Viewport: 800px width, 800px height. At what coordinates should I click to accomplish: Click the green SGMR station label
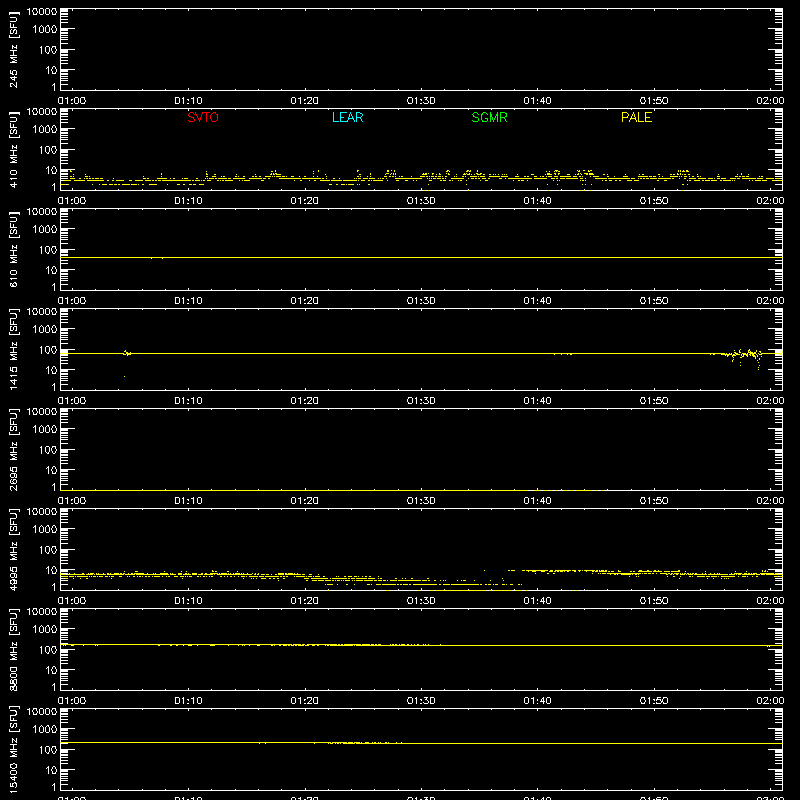[x=489, y=117]
